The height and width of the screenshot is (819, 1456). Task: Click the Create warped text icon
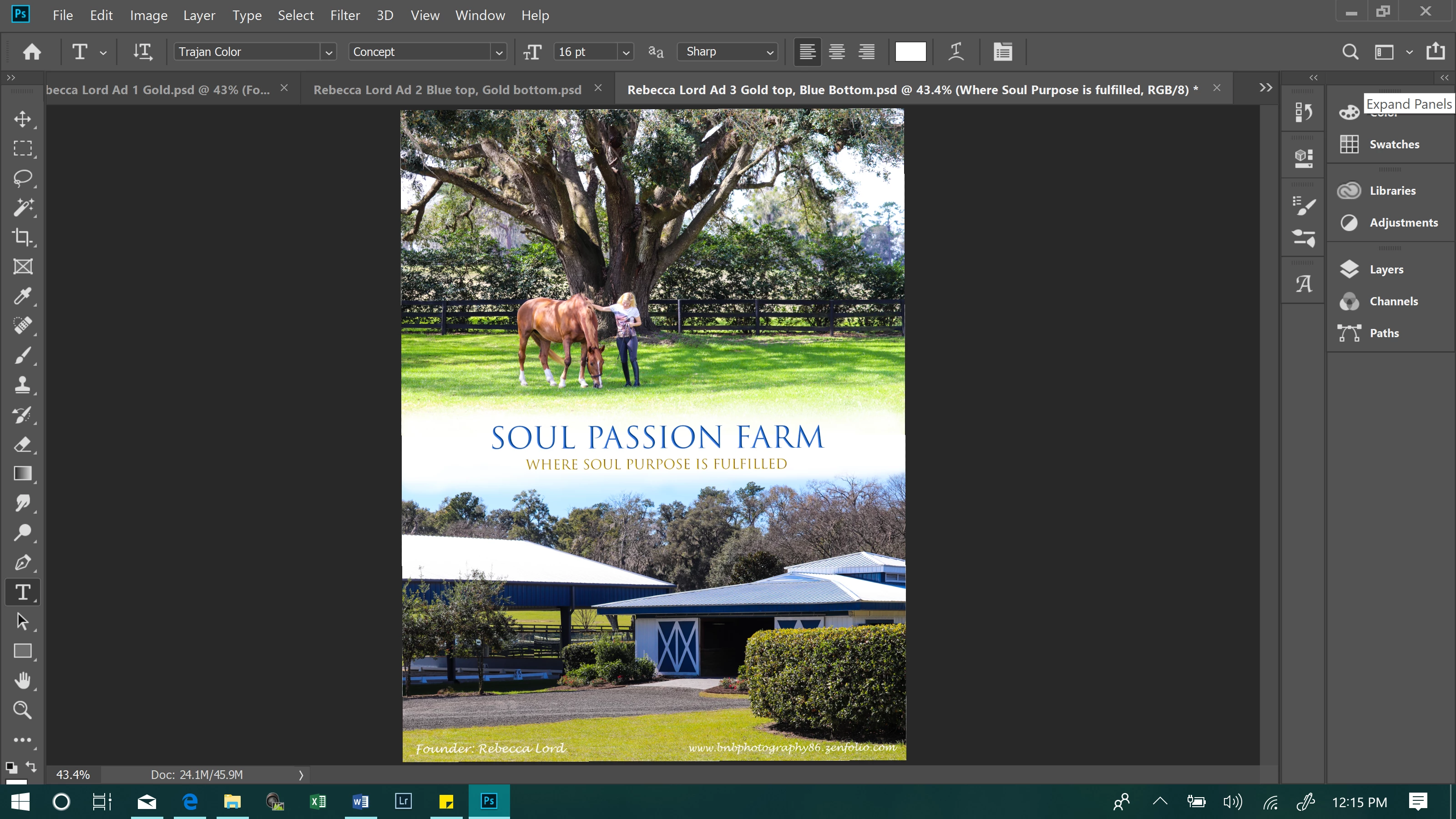(956, 51)
